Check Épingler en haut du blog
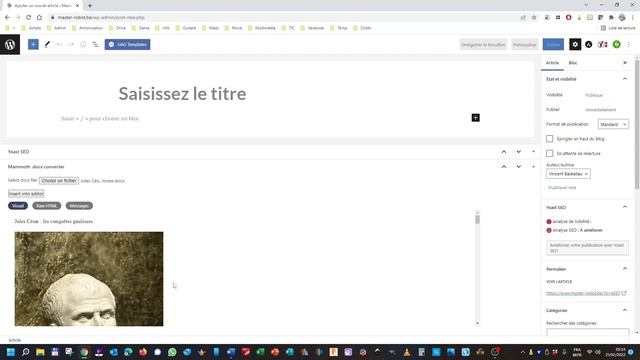This screenshot has height=360, width=640. pos(550,139)
